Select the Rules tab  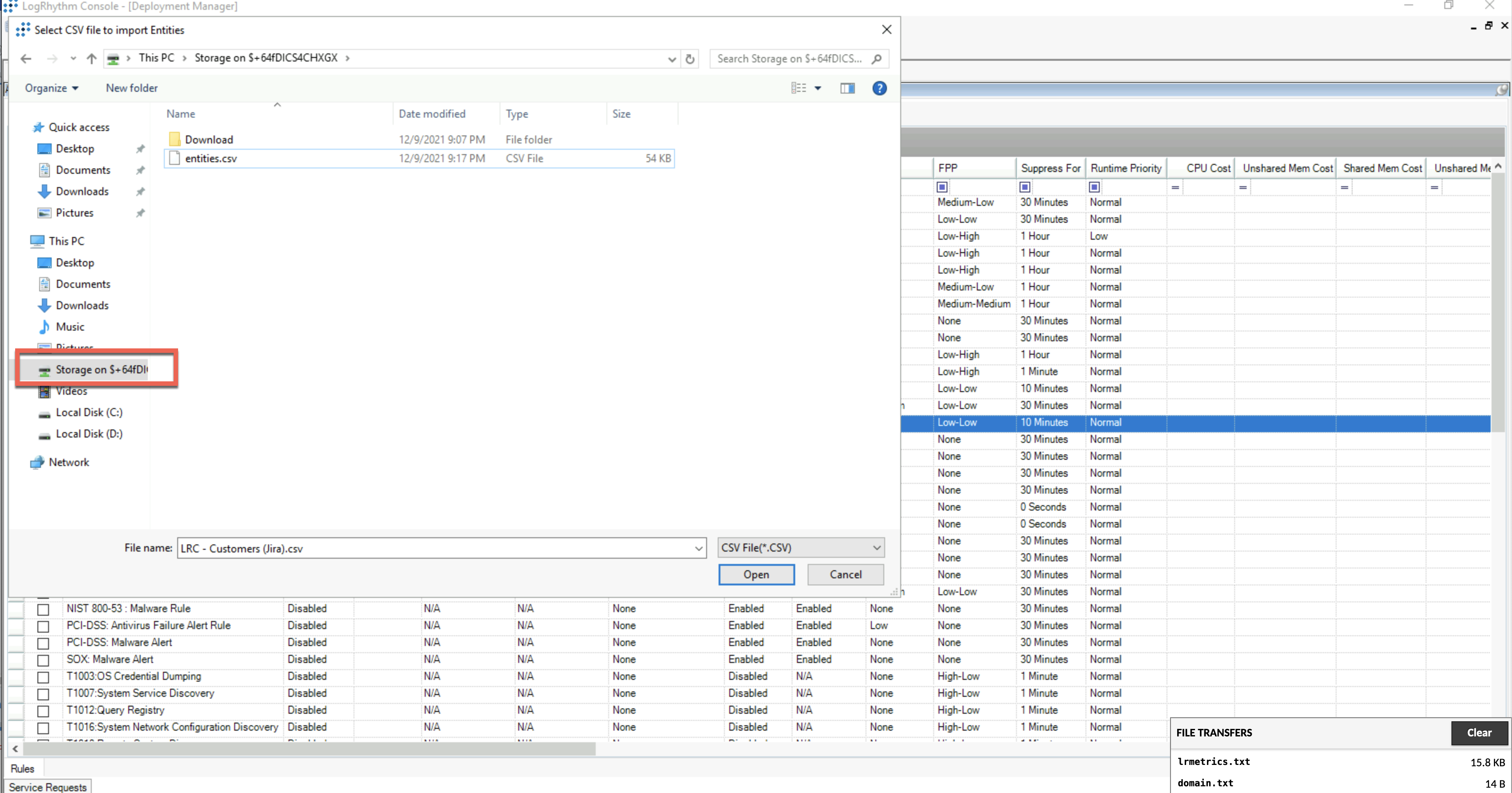[x=22, y=768]
